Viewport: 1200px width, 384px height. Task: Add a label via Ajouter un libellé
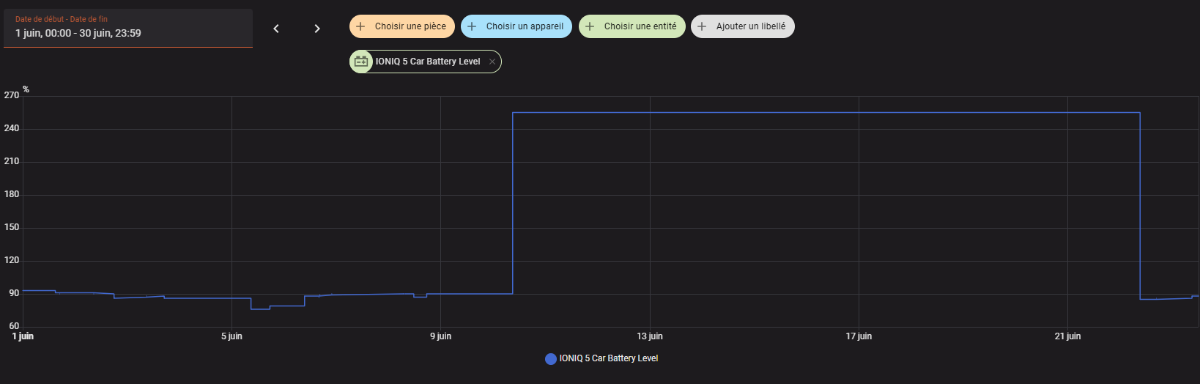tap(743, 26)
